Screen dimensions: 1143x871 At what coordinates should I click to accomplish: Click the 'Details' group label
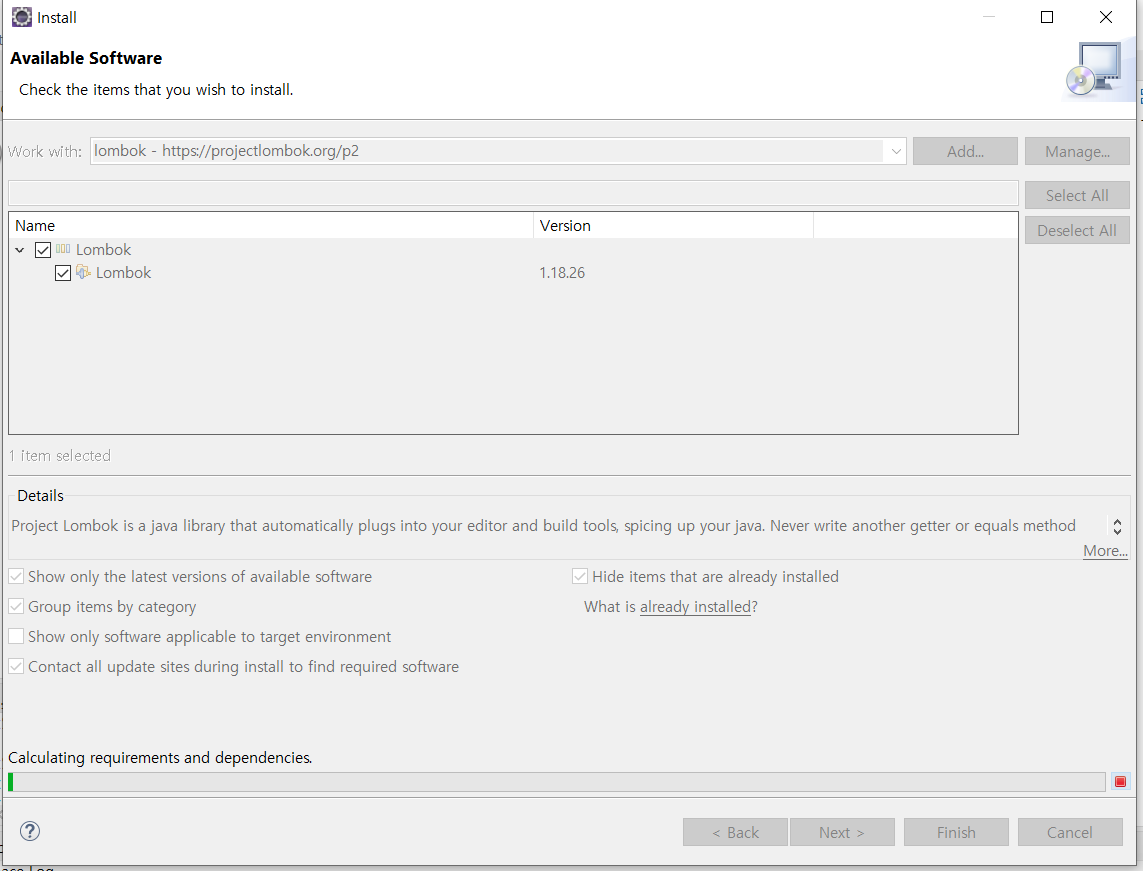point(40,496)
